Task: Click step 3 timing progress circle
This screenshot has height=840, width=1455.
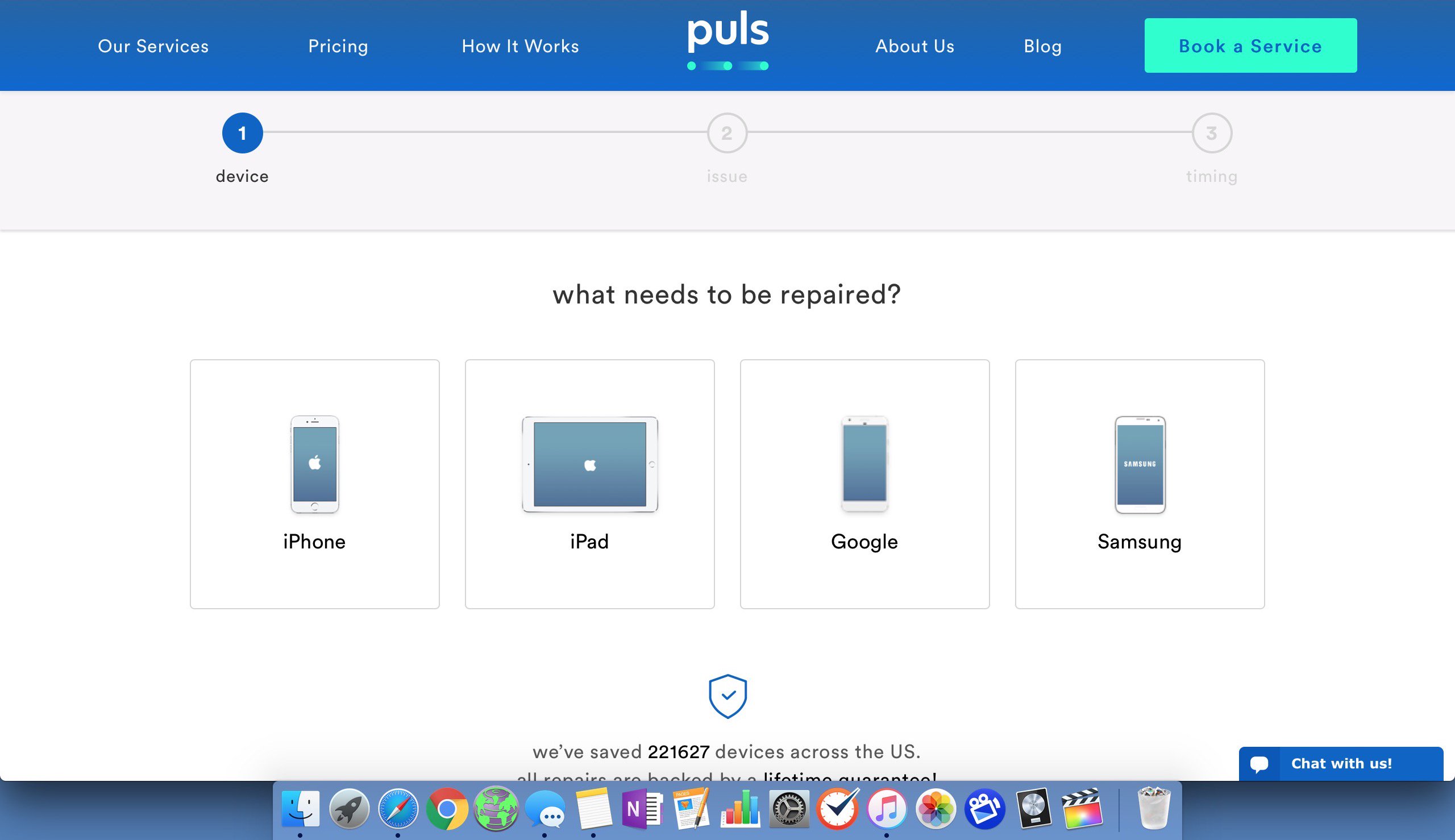Action: tap(1212, 132)
